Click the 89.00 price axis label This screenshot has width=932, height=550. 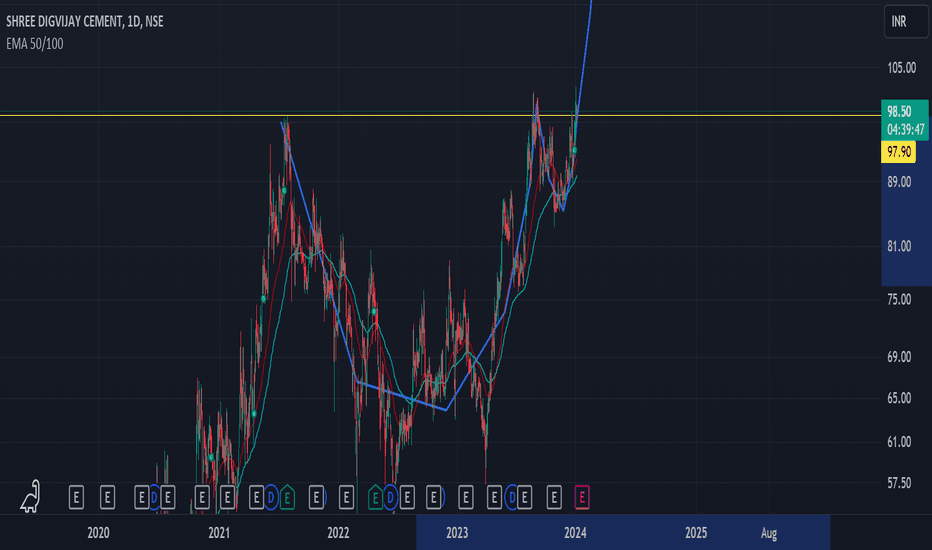click(x=899, y=181)
